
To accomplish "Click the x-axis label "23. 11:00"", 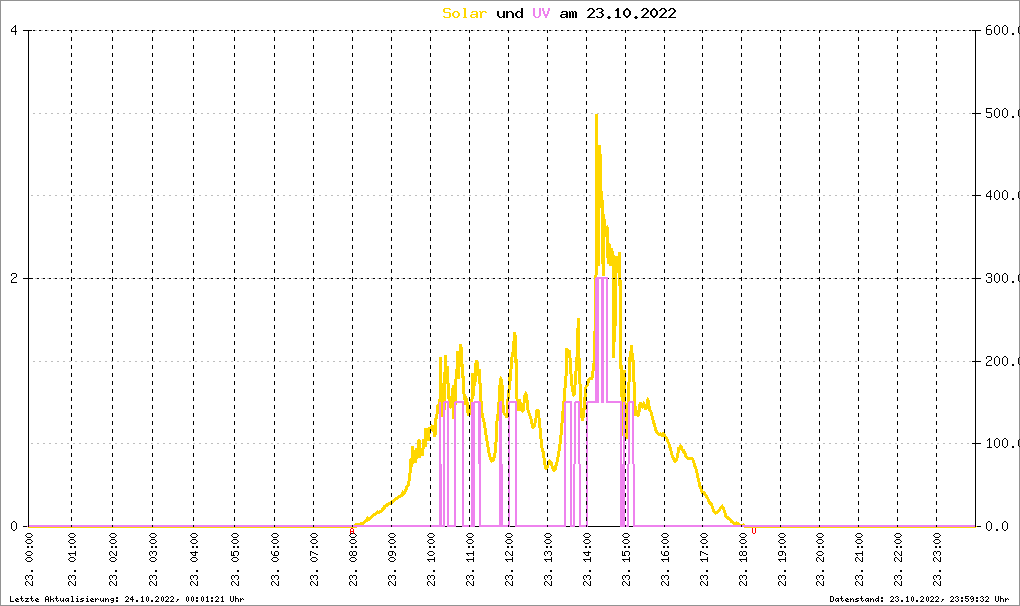I will [470, 560].
